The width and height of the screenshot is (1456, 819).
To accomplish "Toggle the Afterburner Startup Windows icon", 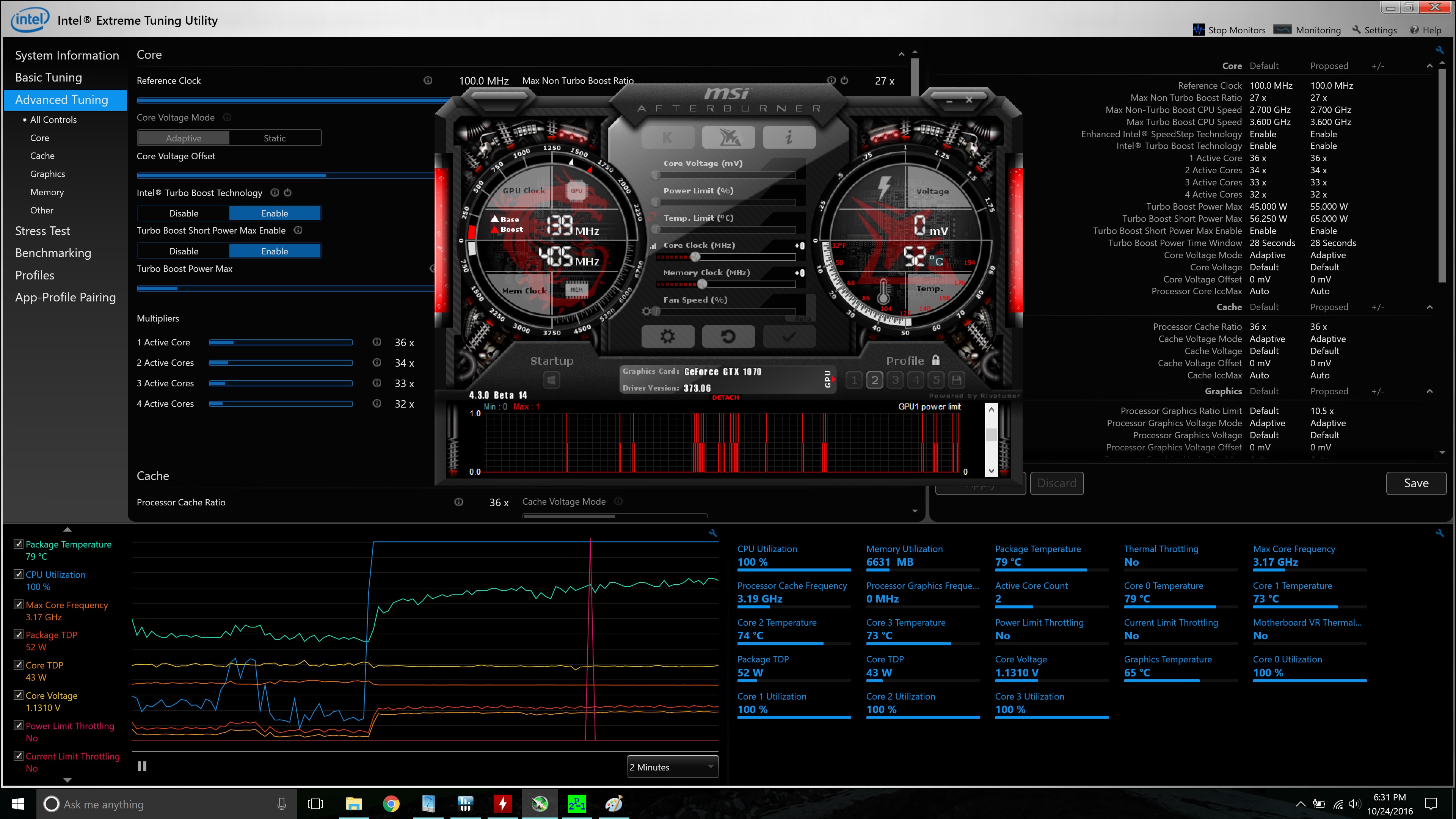I will 552,380.
